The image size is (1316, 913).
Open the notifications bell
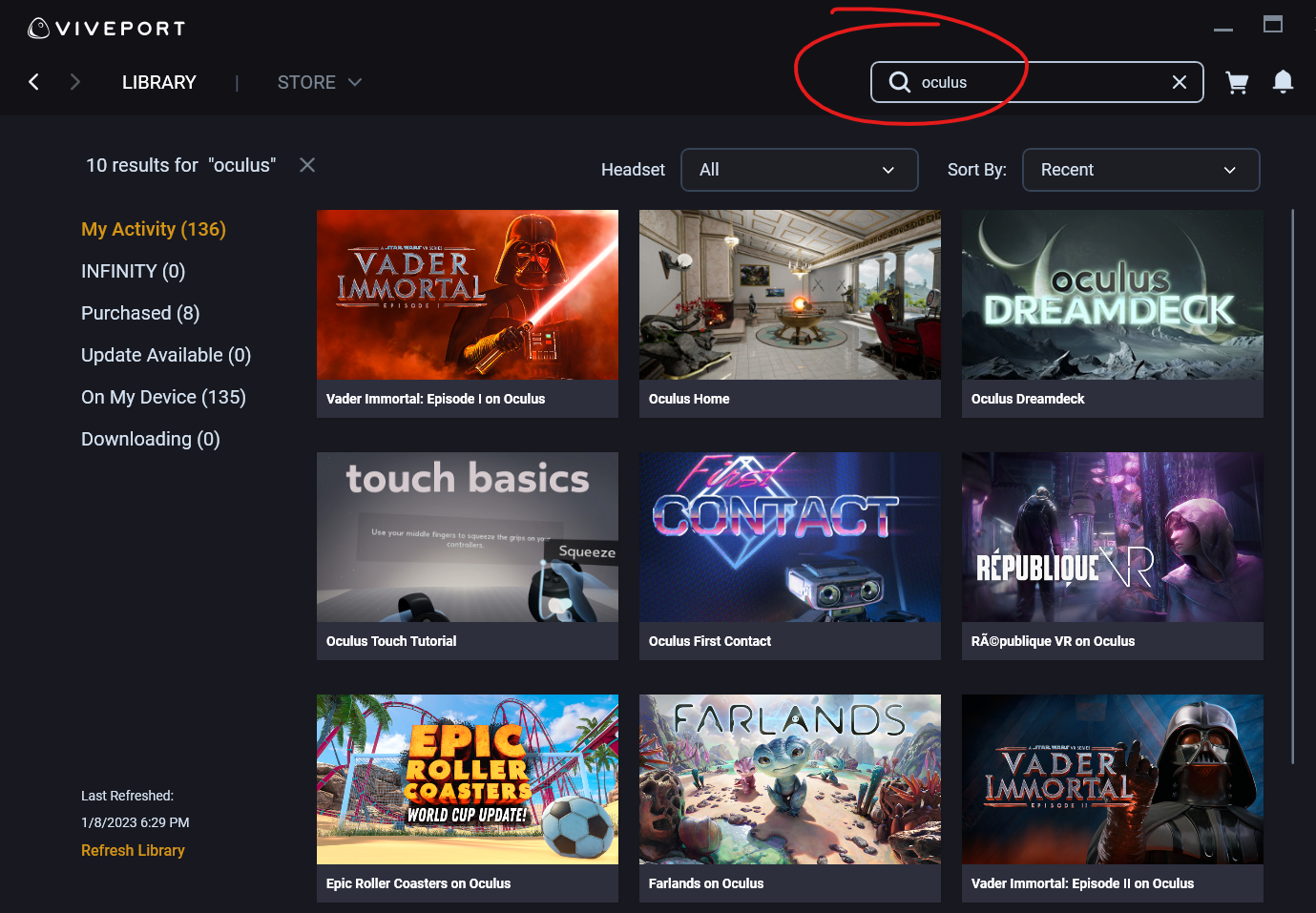click(x=1283, y=82)
